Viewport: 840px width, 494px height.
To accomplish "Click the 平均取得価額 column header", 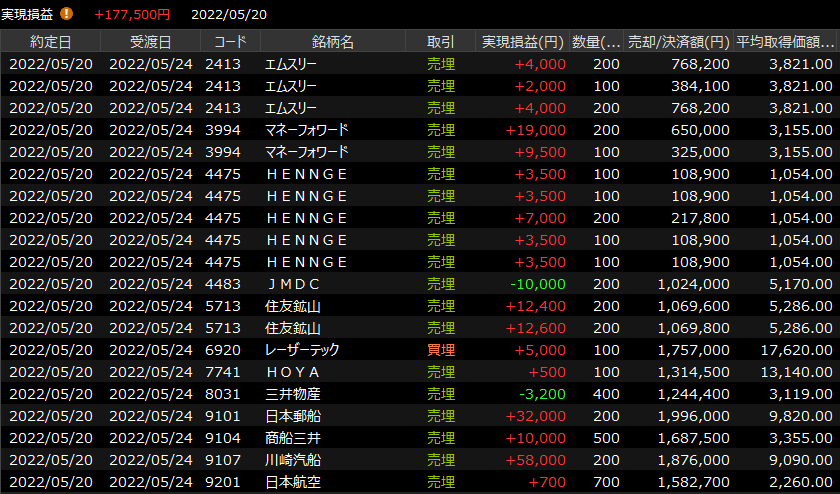I will coord(785,41).
